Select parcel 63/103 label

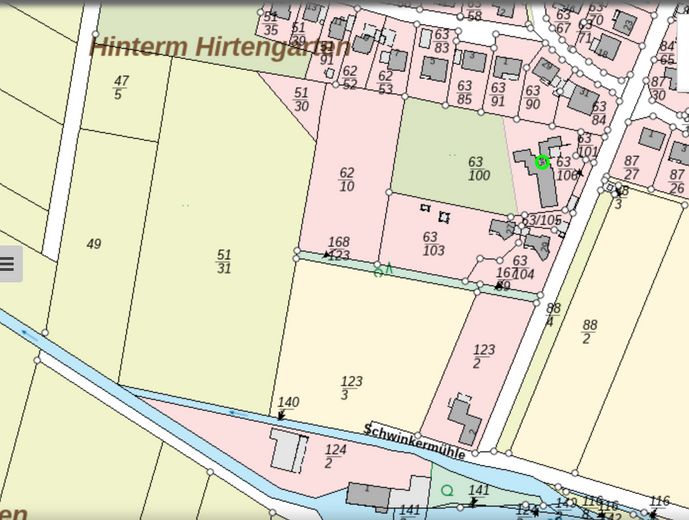433,244
